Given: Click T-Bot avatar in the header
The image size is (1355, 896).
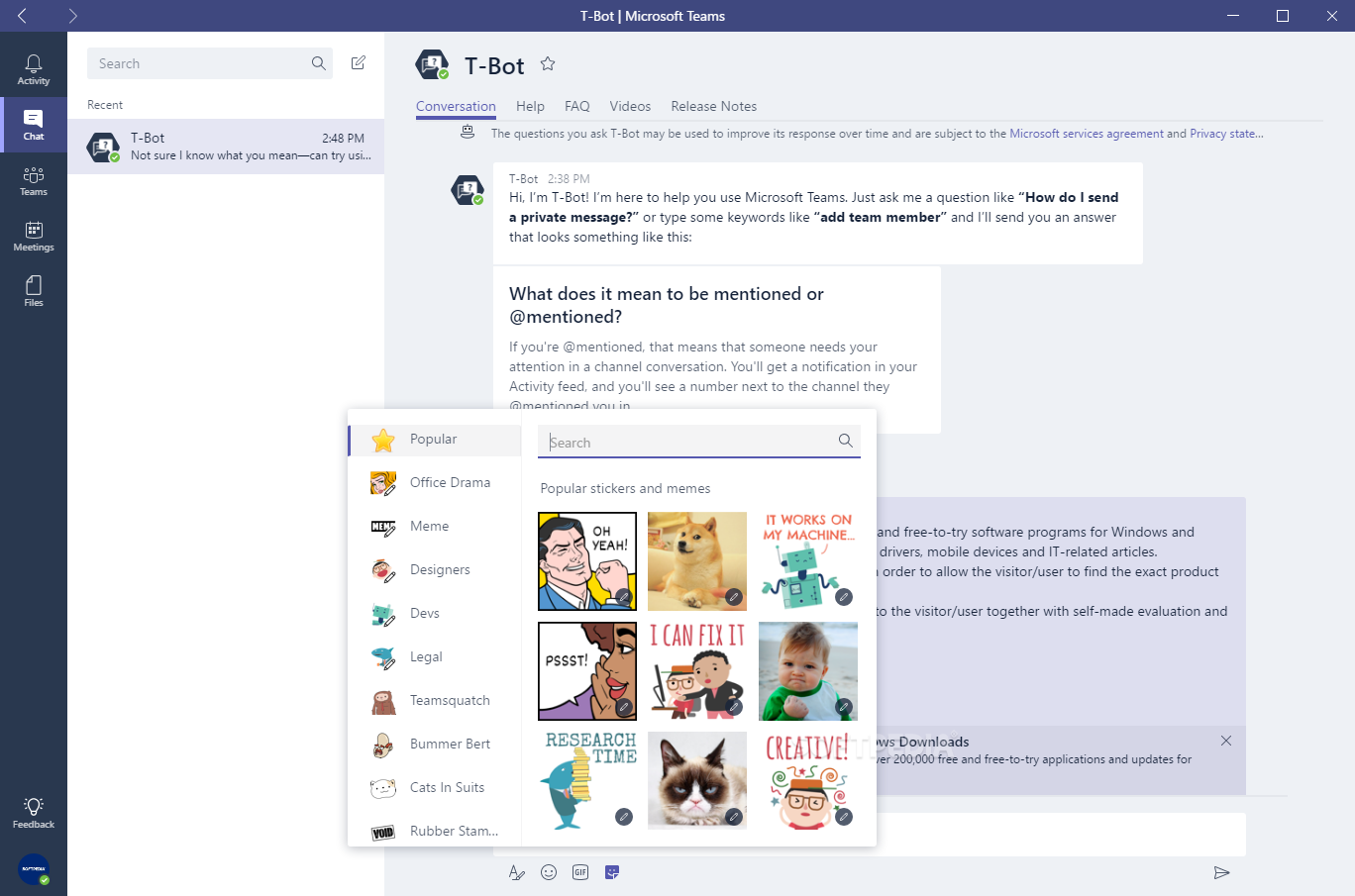Looking at the screenshot, I should coord(433,64).
